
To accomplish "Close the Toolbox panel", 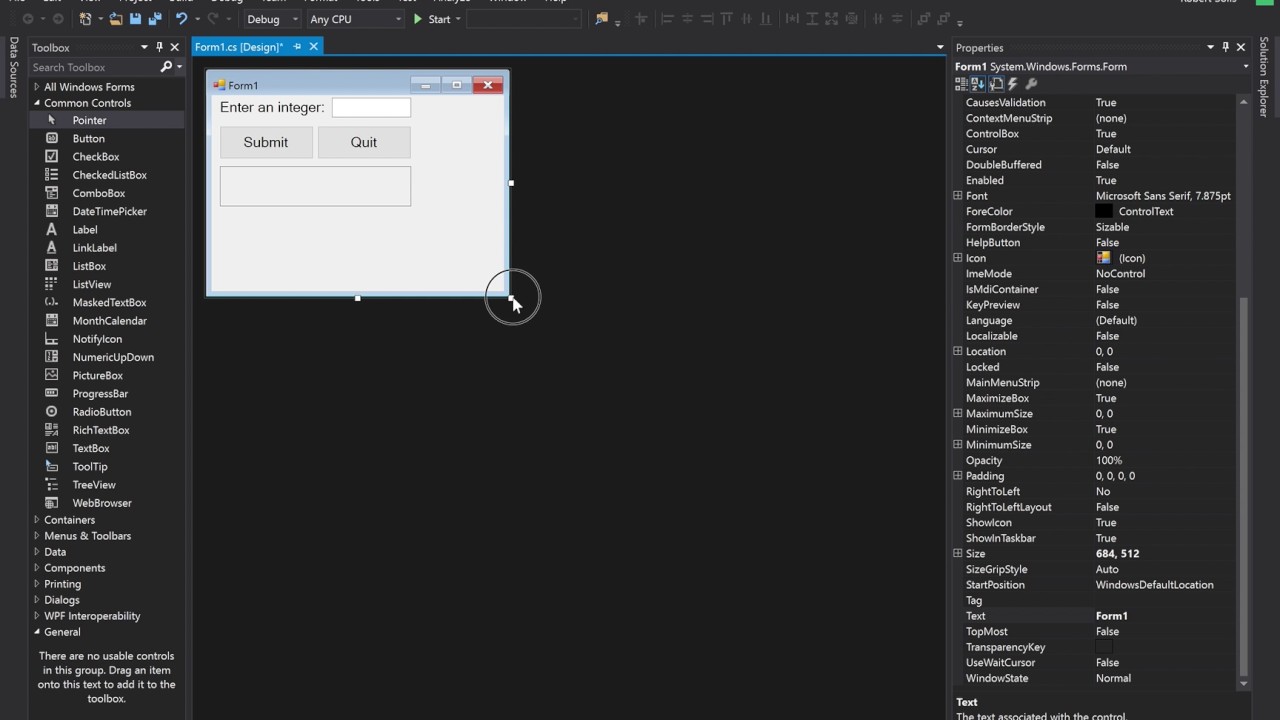I will click(x=175, y=47).
